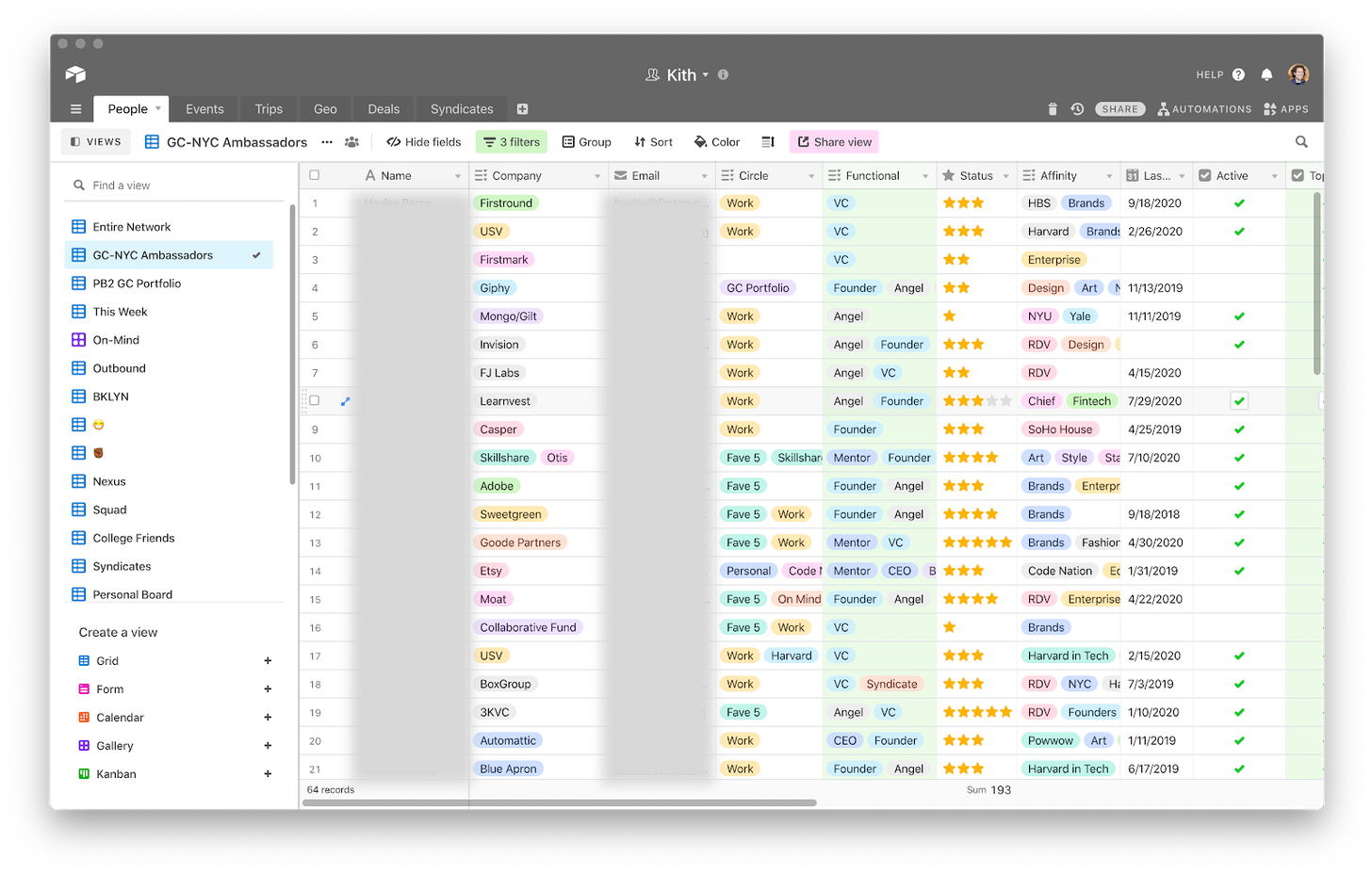Toggle Active checkmark for Blue Apron row
1372x874 pixels.
click(x=1239, y=769)
